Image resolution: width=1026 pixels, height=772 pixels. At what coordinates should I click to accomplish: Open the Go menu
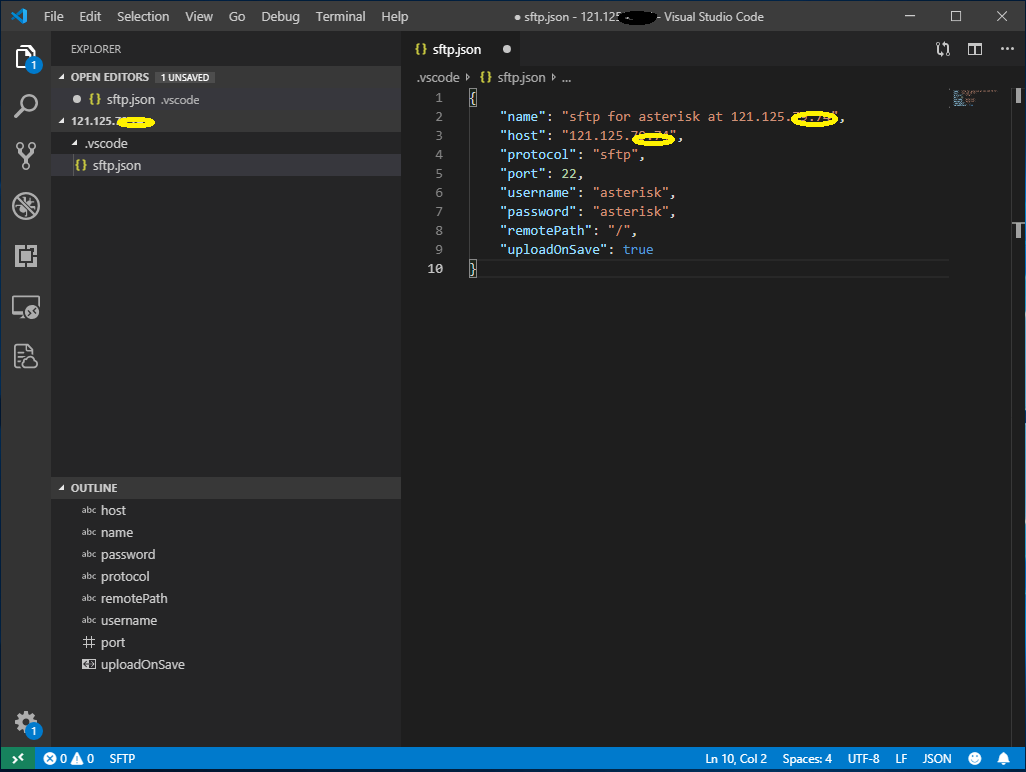[237, 16]
